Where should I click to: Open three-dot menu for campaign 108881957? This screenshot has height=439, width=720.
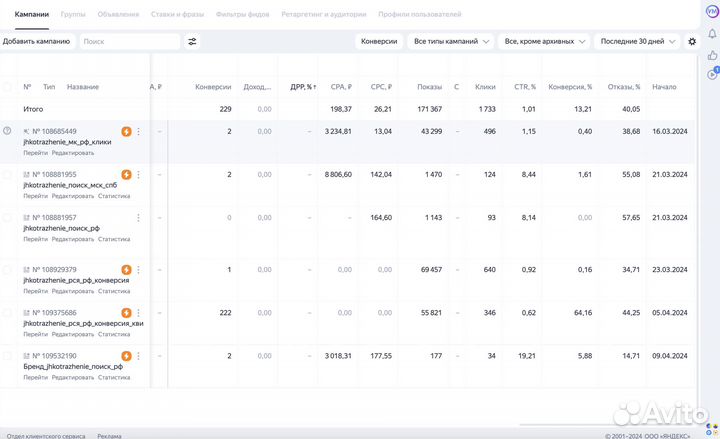coord(138,217)
